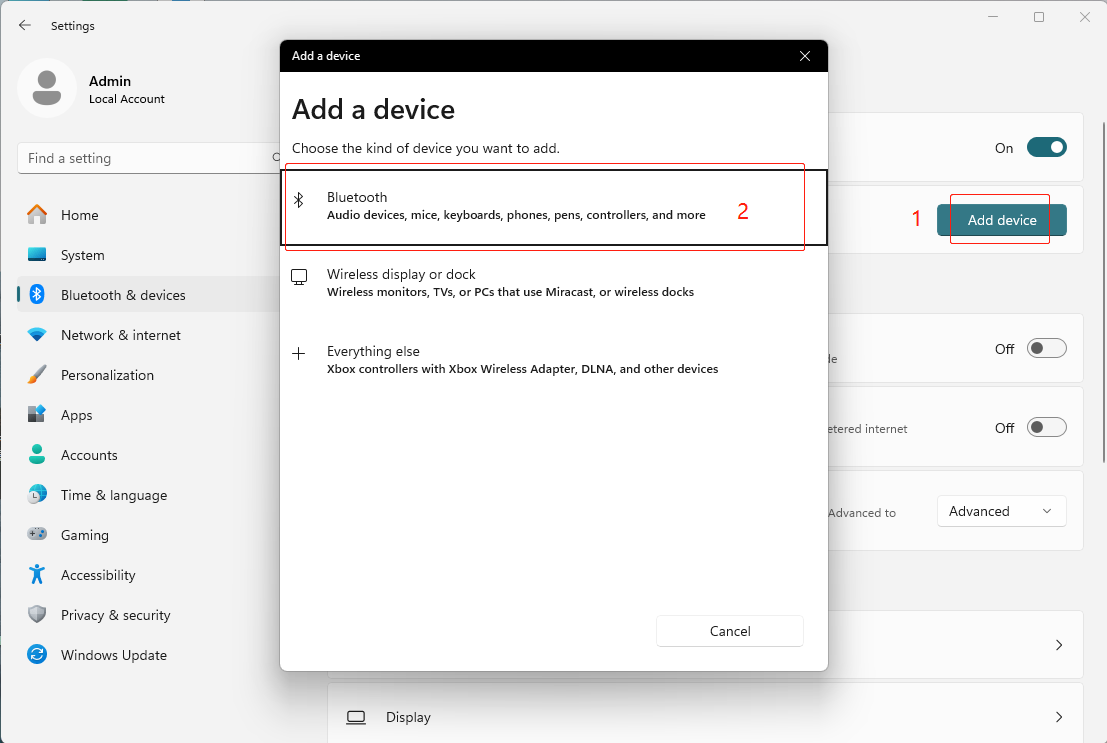
Task: Click the Privacy & security shield icon
Action: [x=37, y=615]
